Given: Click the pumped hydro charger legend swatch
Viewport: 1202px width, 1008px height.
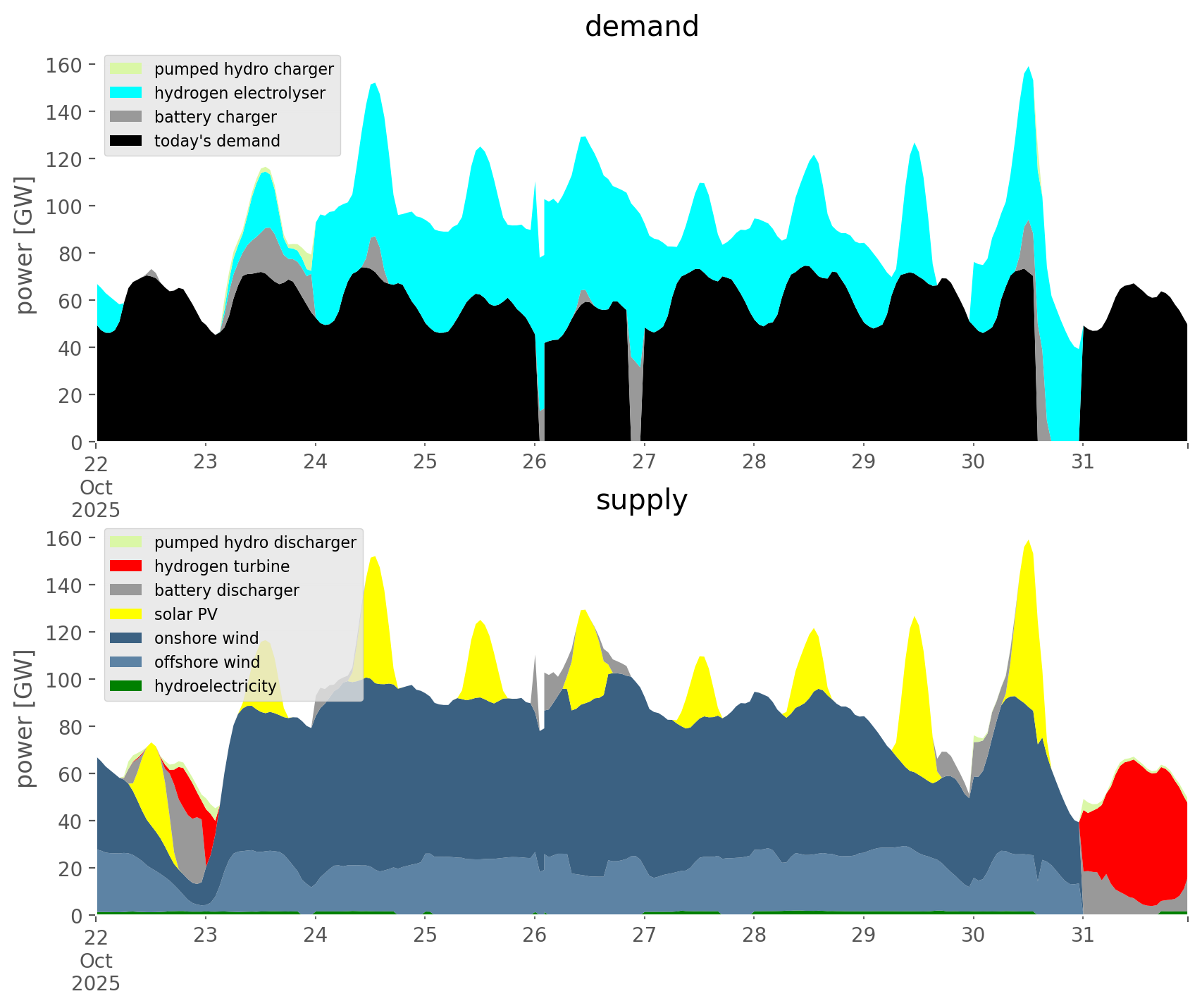Looking at the screenshot, I should pos(126,69).
